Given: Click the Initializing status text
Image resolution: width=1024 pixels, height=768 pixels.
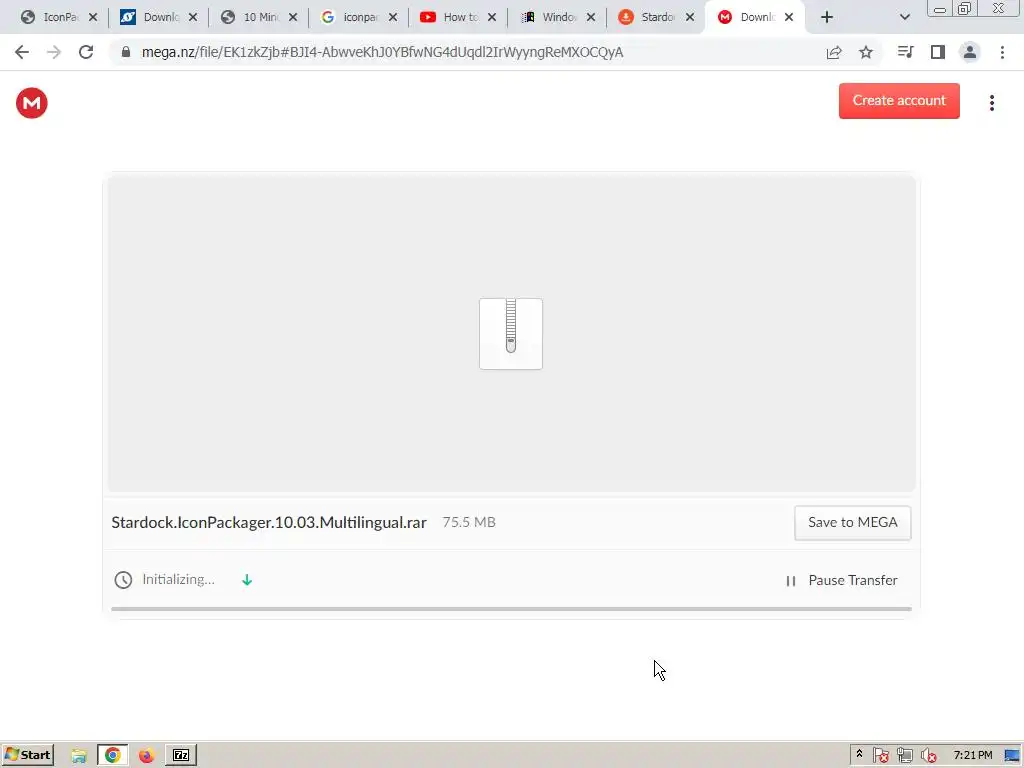Looking at the screenshot, I should click(178, 580).
